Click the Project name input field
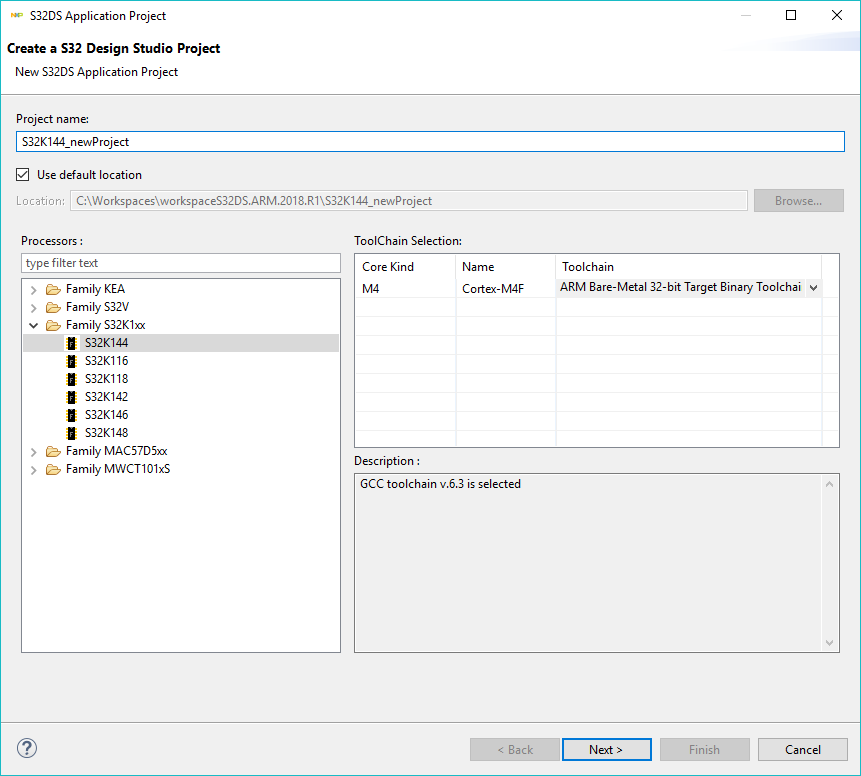This screenshot has width=861, height=776. pyautogui.click(x=430, y=142)
